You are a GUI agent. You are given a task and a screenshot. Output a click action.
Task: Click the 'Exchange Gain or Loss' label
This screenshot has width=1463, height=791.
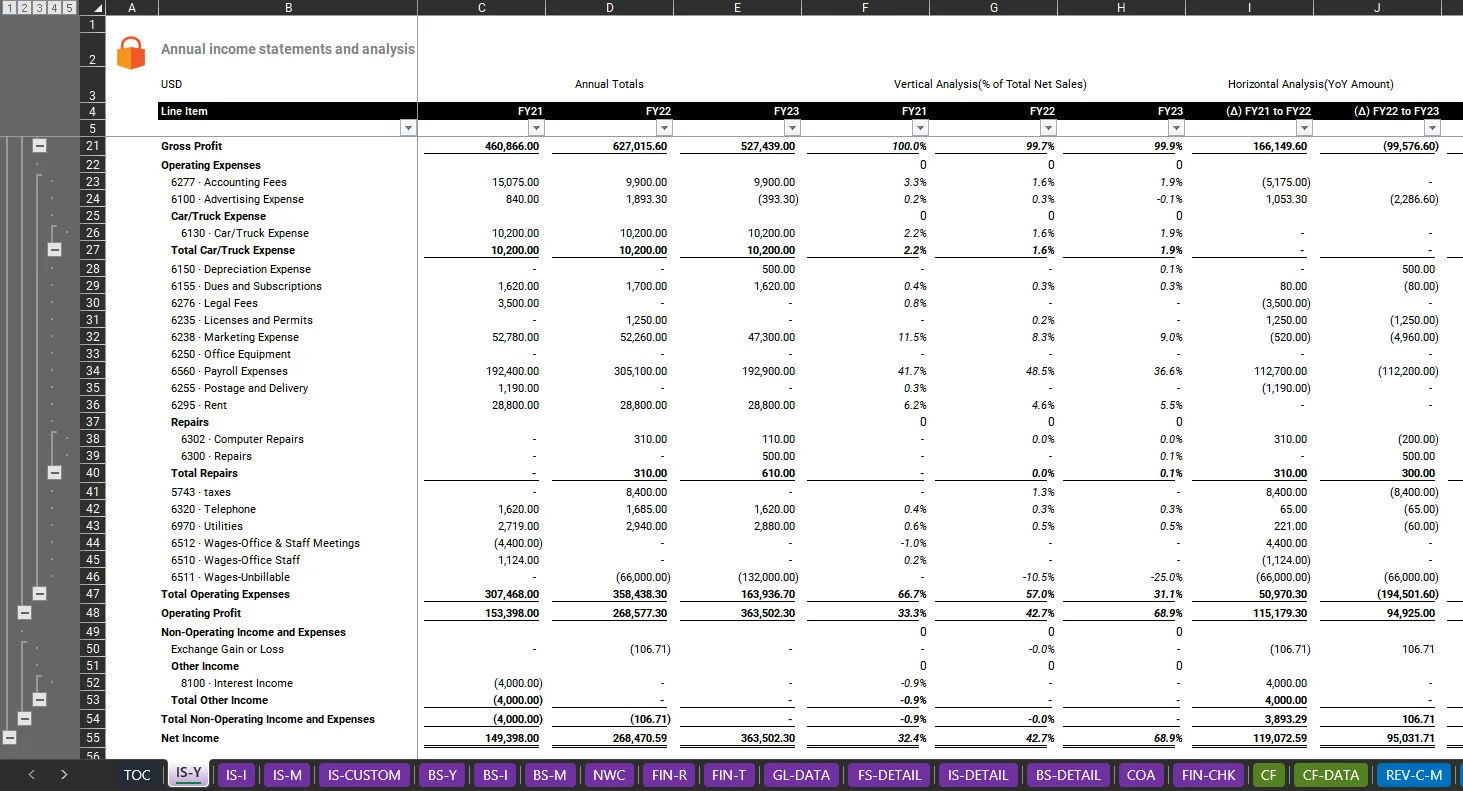coord(227,649)
